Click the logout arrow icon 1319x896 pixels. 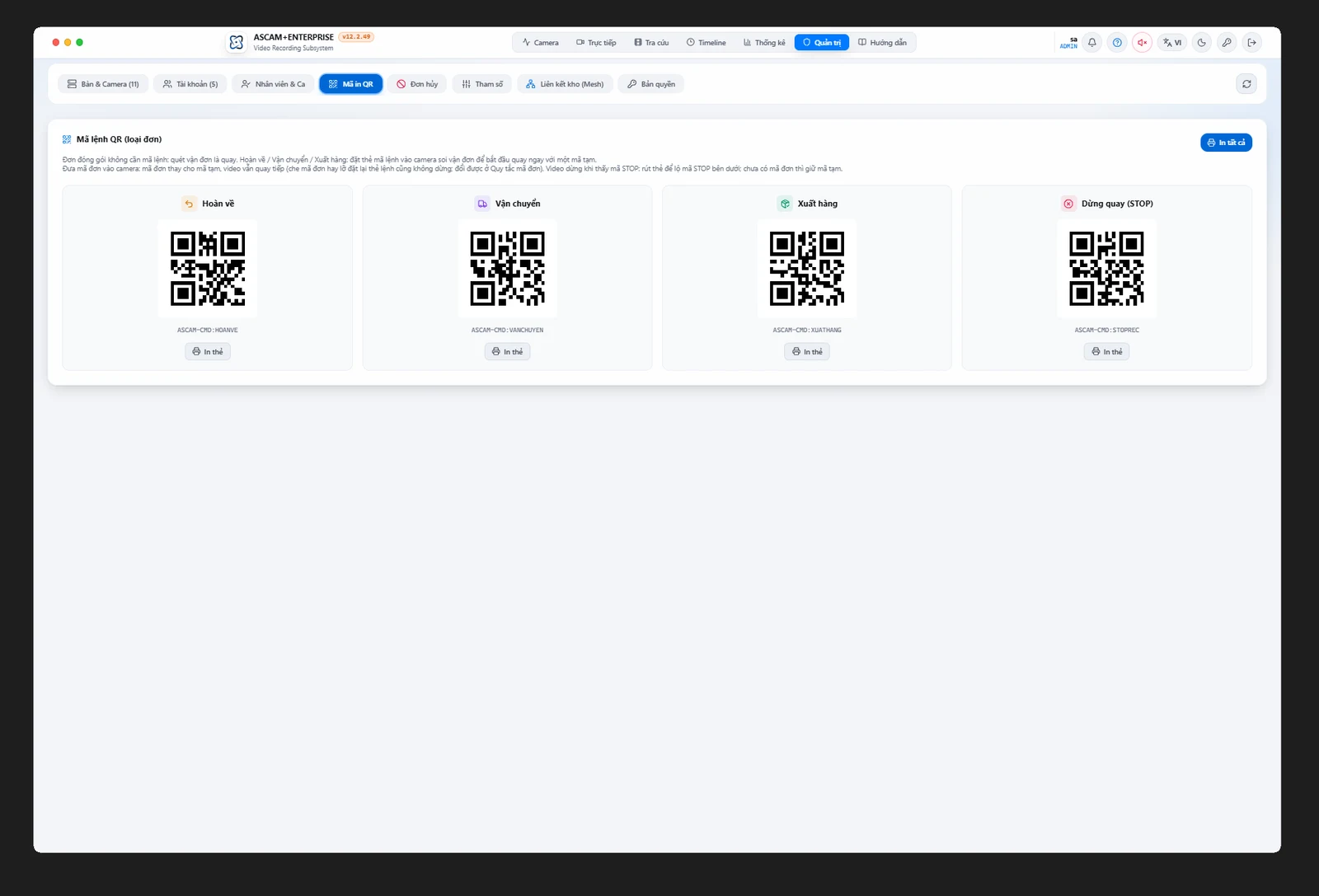1251,43
